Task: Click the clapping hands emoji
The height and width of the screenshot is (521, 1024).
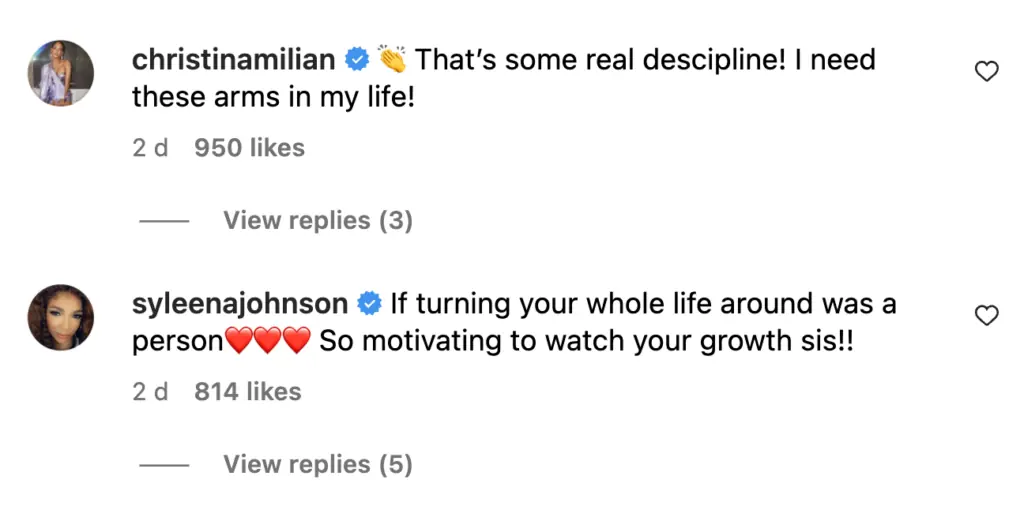Action: tap(393, 60)
